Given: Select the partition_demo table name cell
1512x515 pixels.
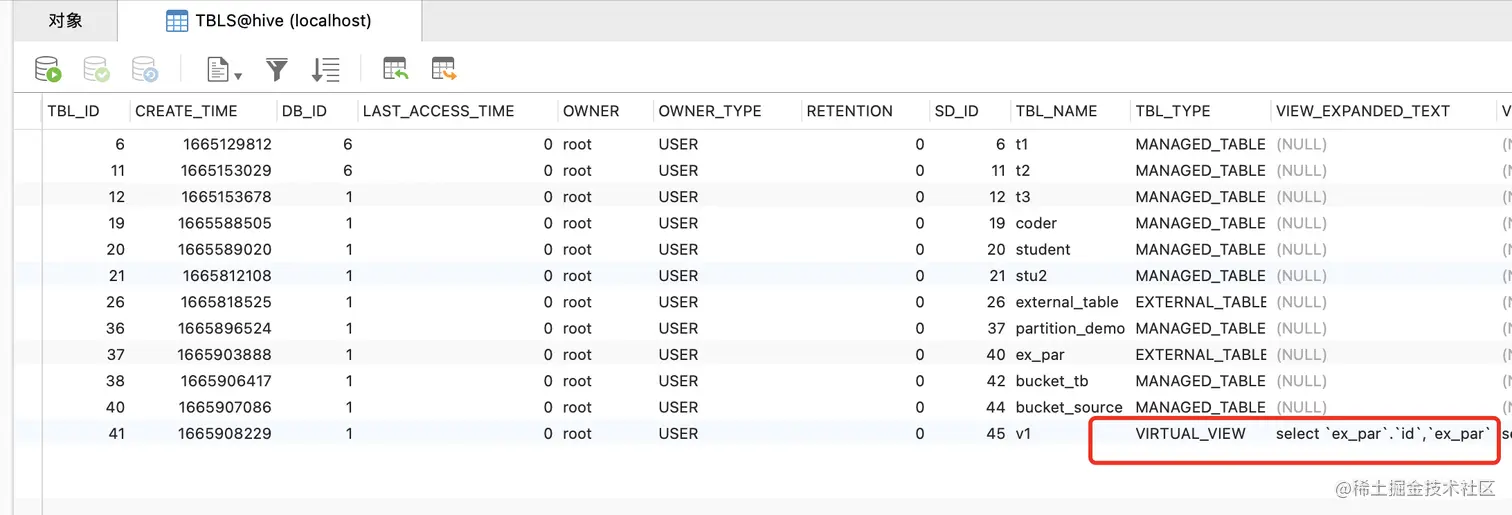Looking at the screenshot, I should (1070, 328).
